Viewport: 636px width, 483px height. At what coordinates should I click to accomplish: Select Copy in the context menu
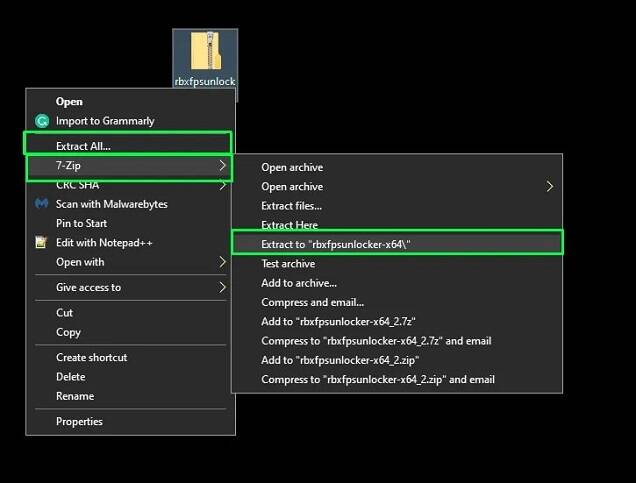[130, 332]
